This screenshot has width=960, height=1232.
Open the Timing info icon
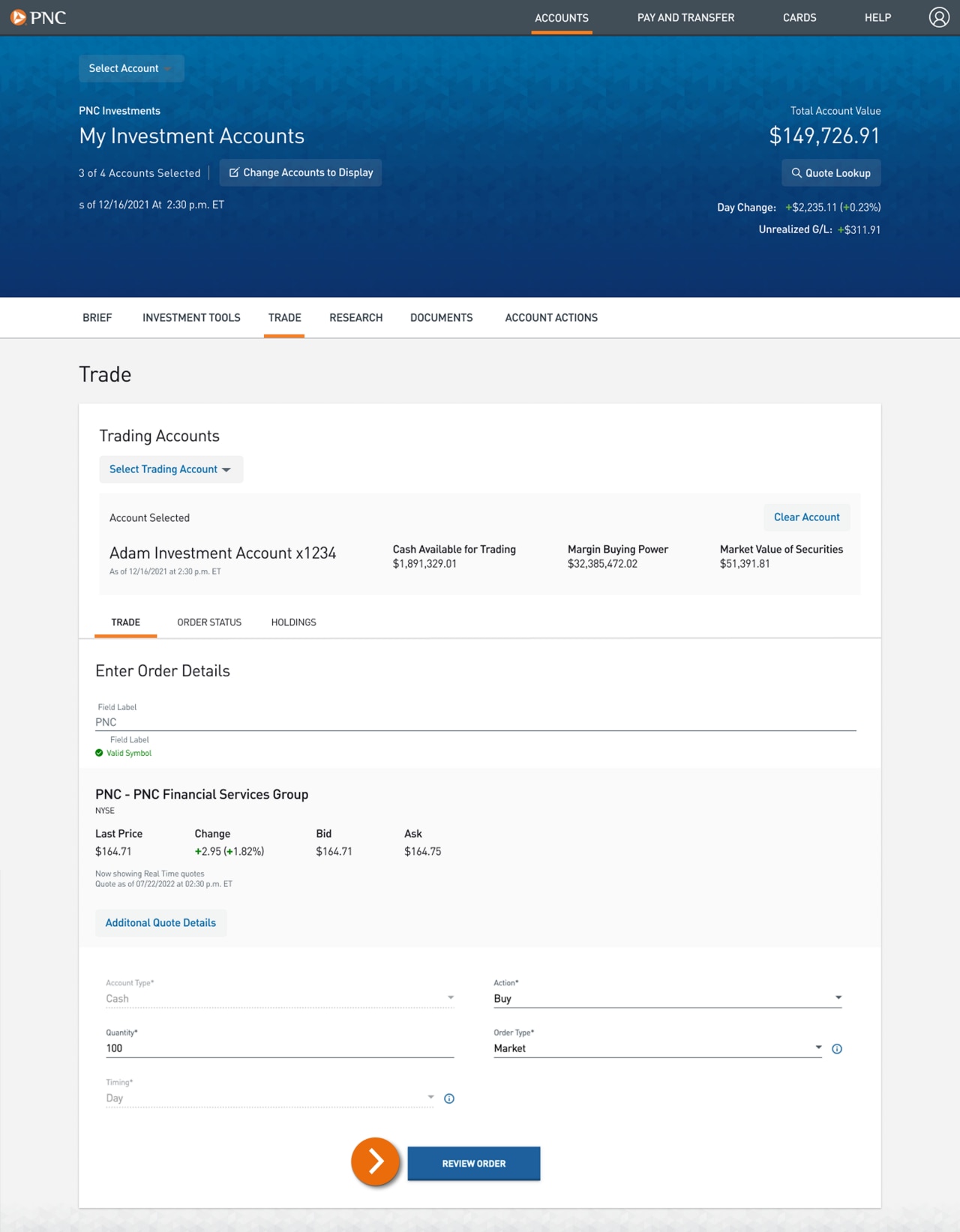[449, 1099]
